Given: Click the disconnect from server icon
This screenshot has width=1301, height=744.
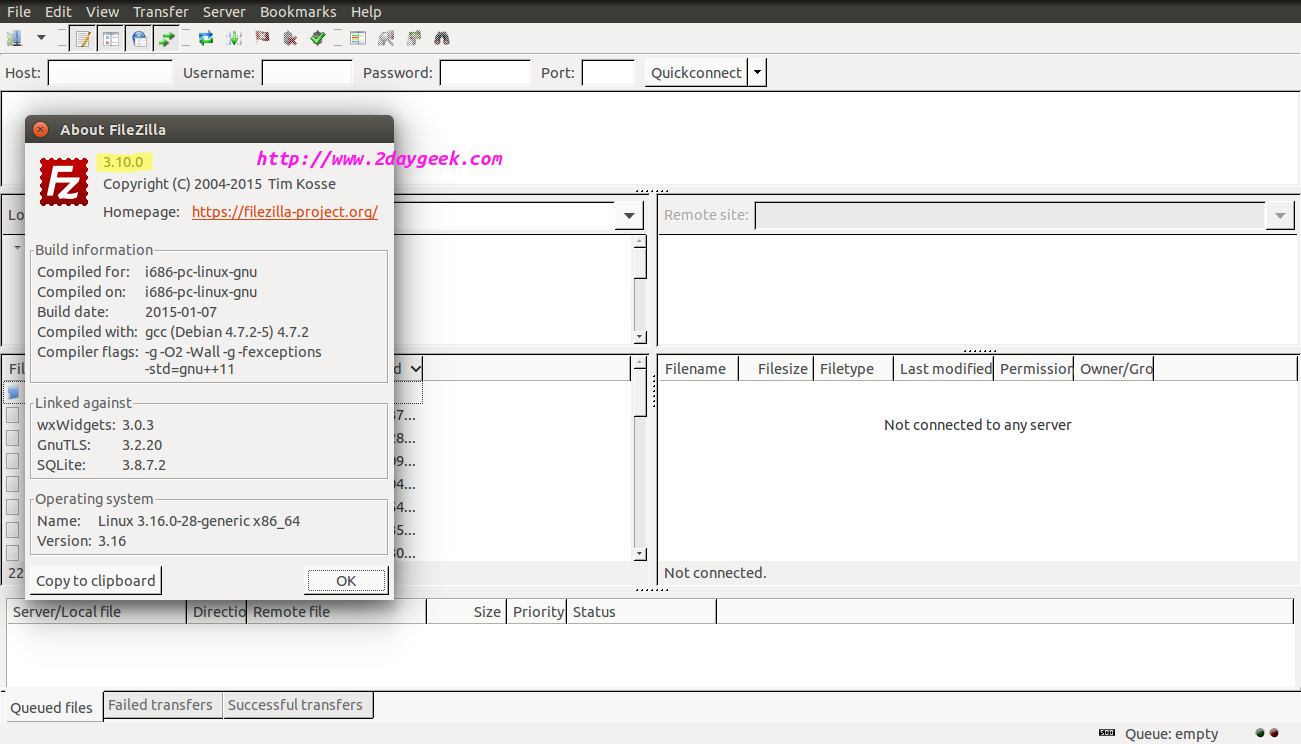Looking at the screenshot, I should pyautogui.click(x=290, y=39).
